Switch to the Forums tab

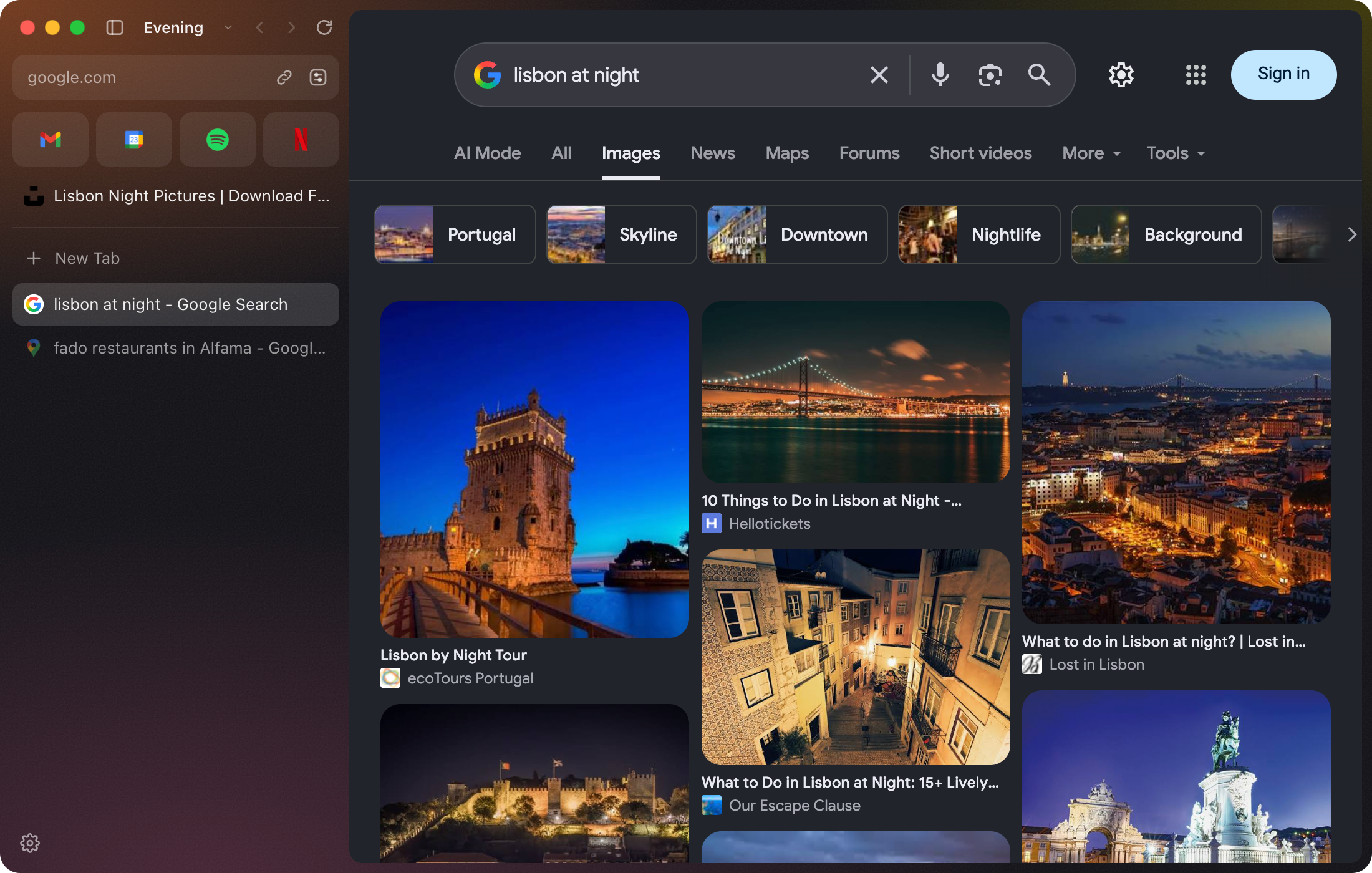click(x=869, y=153)
